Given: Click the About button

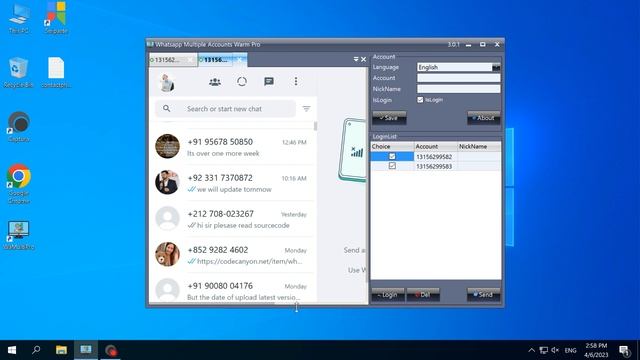Looking at the screenshot, I should tap(484, 118).
